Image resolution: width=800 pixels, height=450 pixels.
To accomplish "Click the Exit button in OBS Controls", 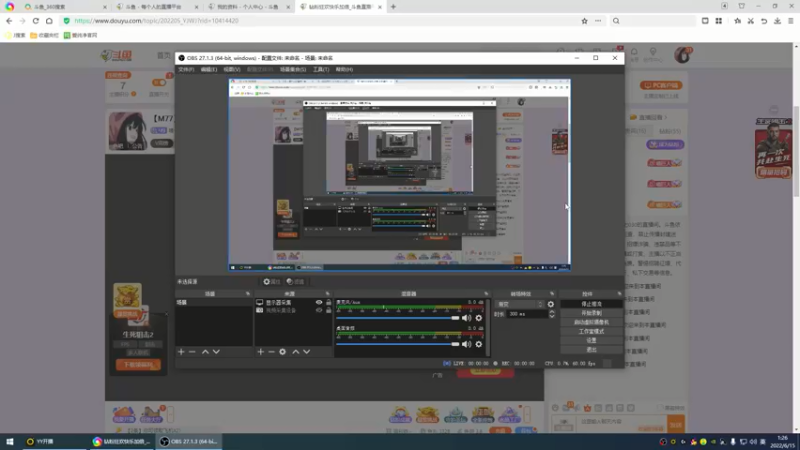I will coord(591,349).
